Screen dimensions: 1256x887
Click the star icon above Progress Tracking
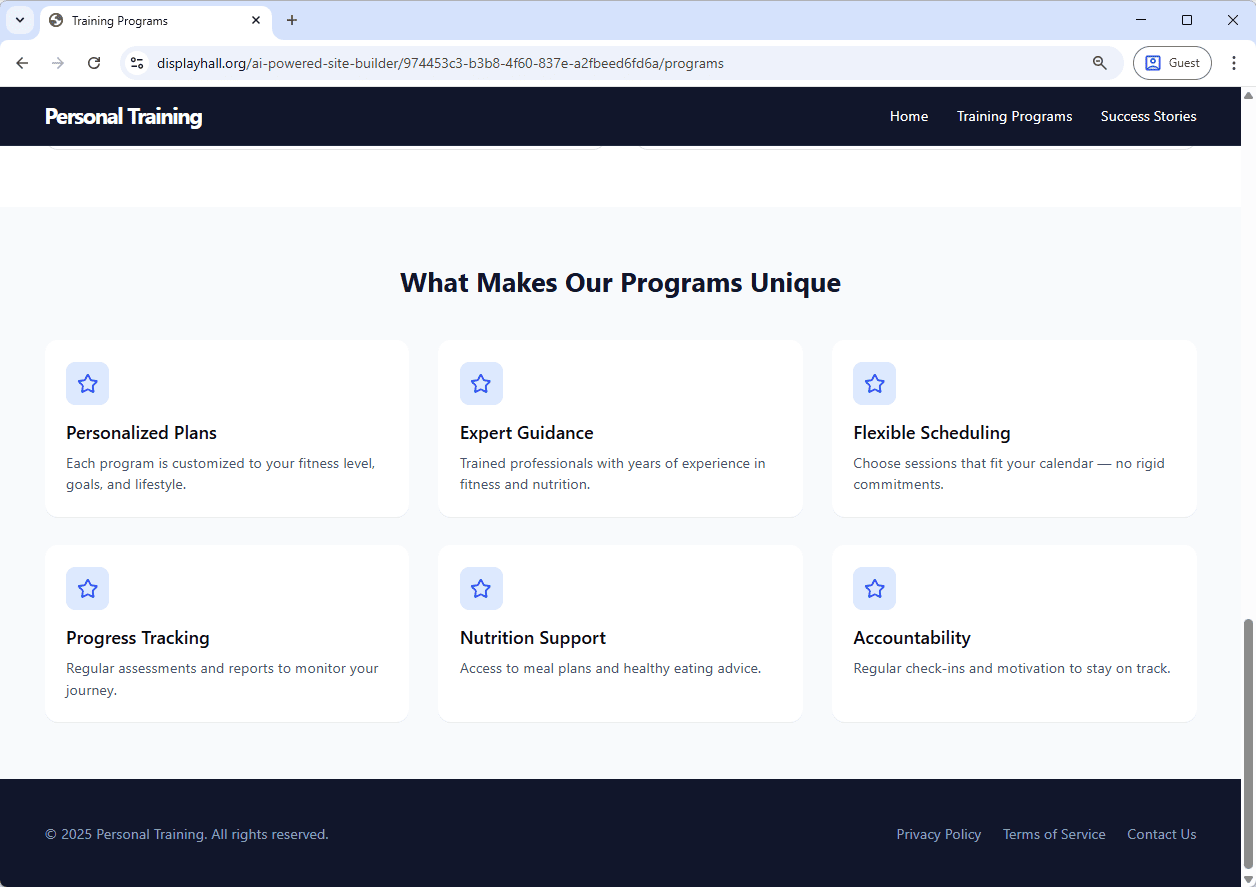[87, 588]
